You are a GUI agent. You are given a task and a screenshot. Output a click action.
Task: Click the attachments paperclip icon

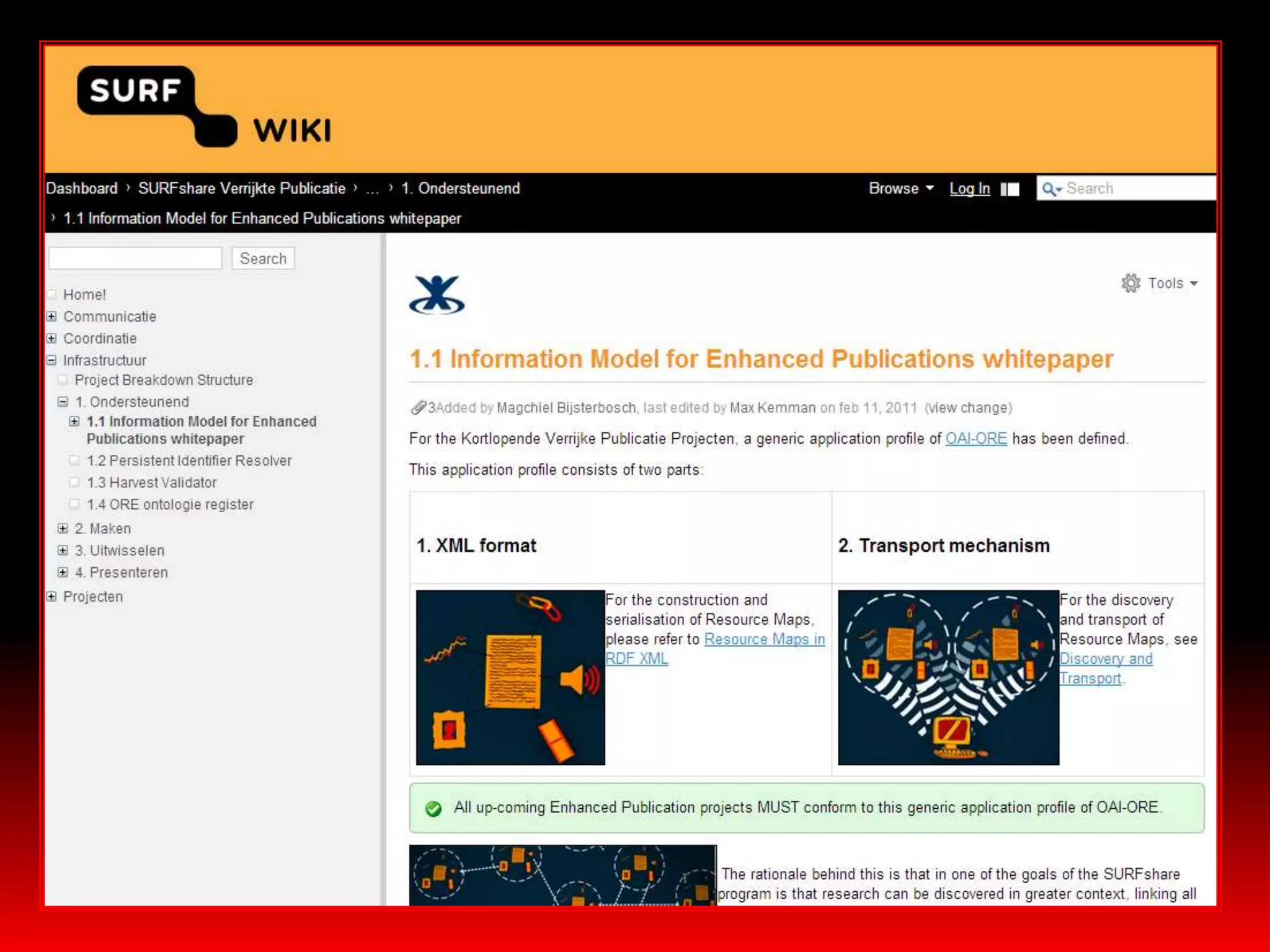[418, 408]
